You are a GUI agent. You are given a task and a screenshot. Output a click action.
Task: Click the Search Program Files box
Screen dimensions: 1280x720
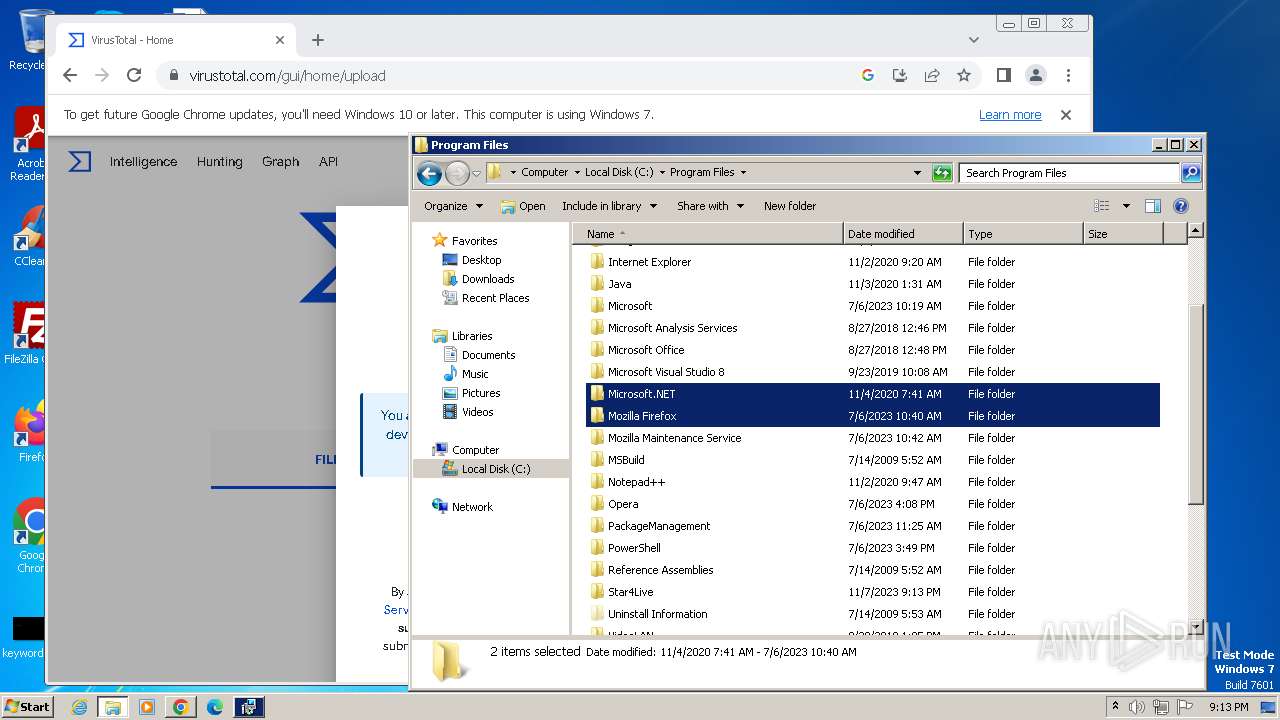point(1069,173)
